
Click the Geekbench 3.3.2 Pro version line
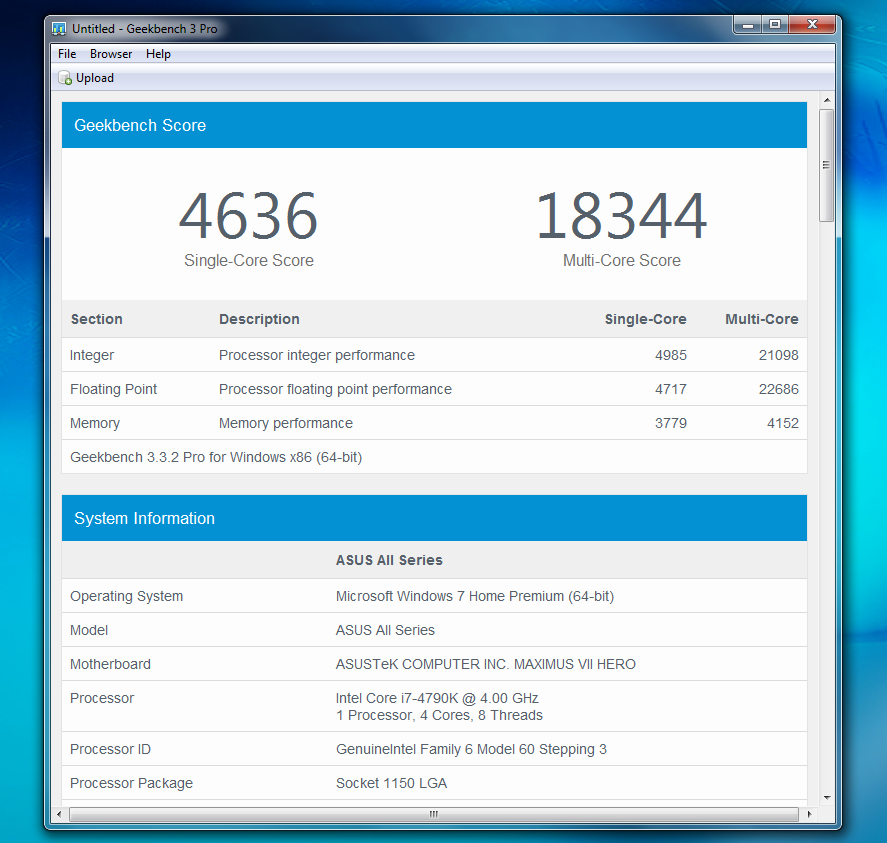click(x=216, y=457)
